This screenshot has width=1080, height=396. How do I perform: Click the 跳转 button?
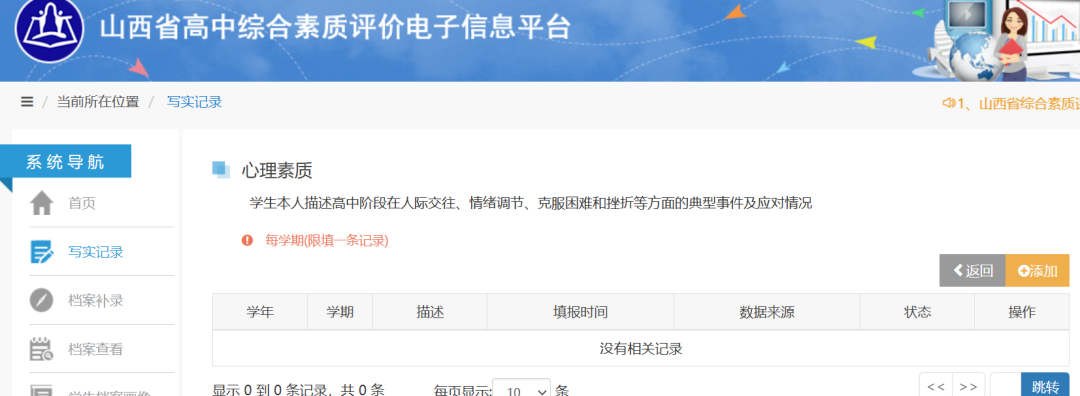(1045, 386)
